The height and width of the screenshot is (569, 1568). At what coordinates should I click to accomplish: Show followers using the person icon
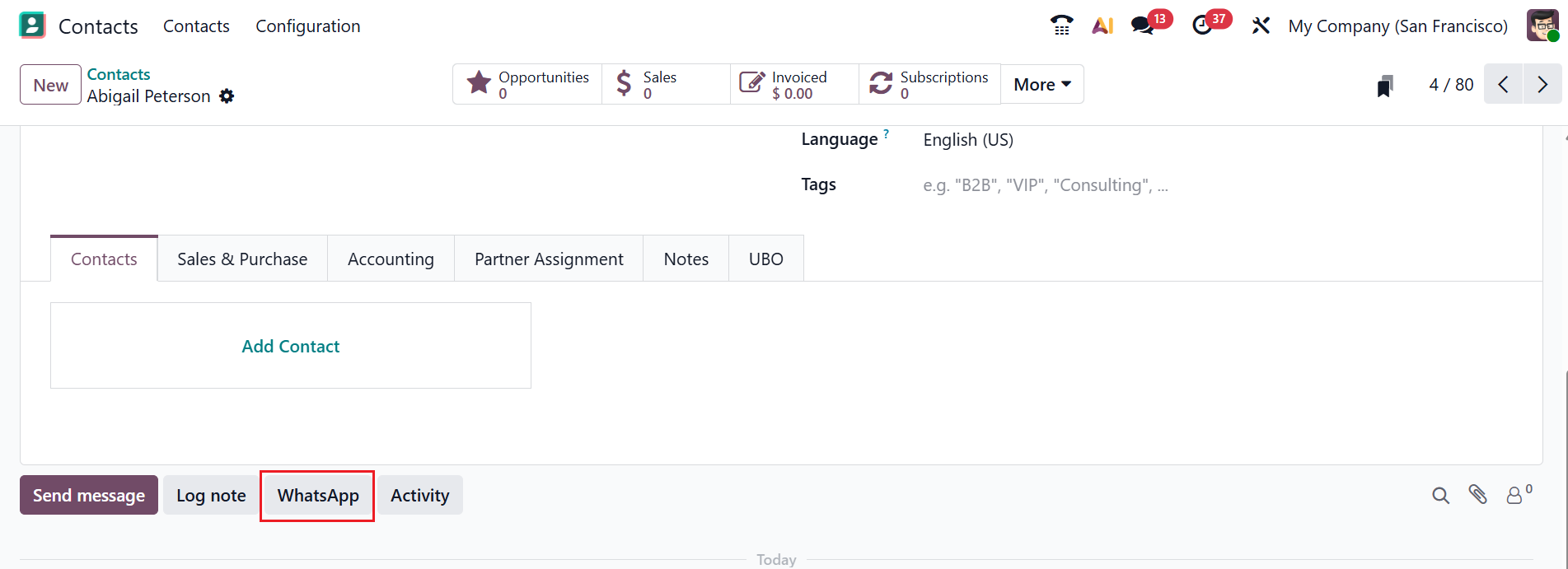click(x=1515, y=496)
